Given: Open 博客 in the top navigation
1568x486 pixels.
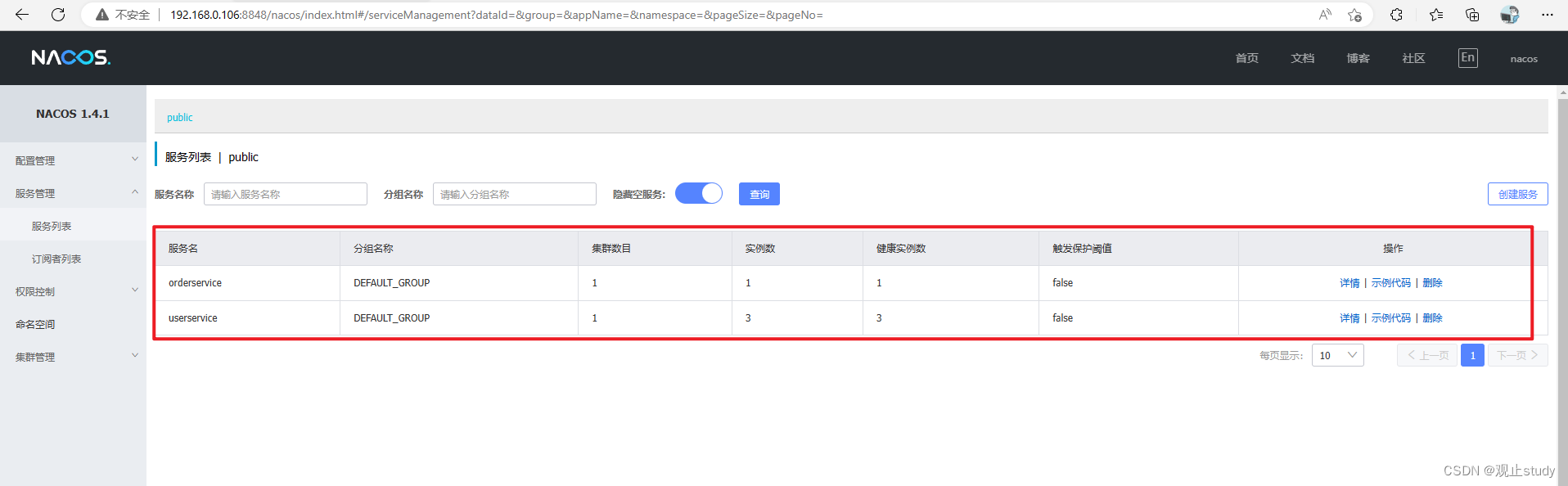Looking at the screenshot, I should tap(1358, 58).
